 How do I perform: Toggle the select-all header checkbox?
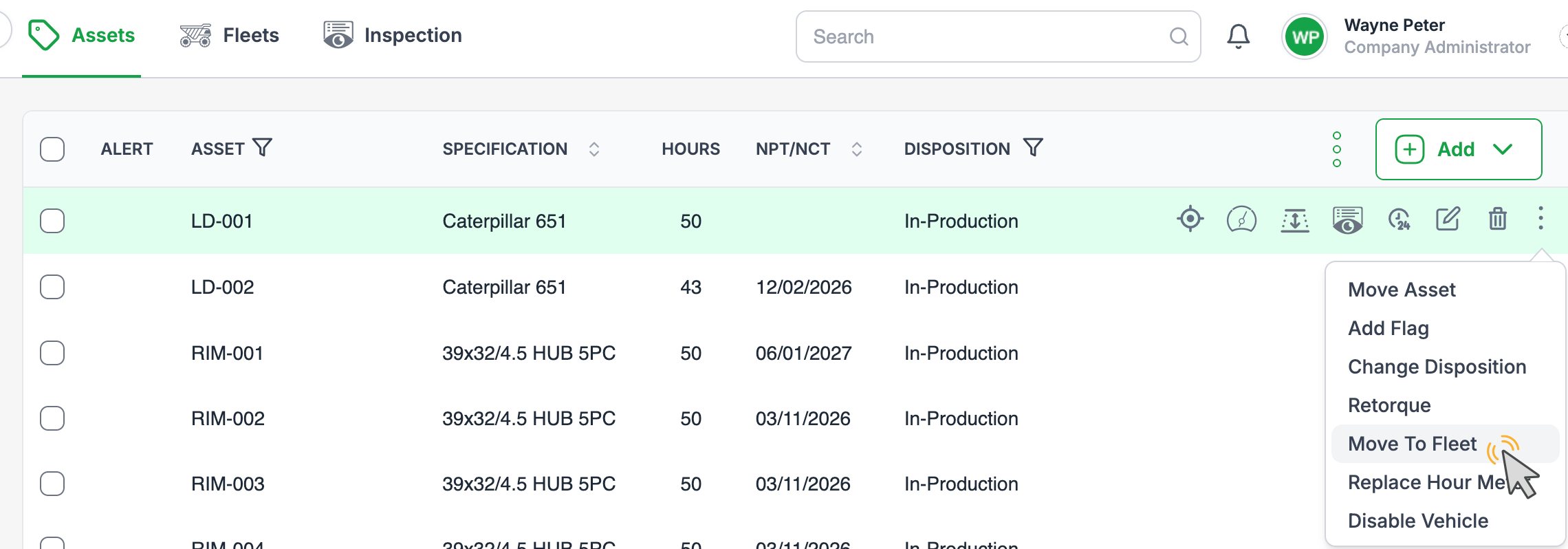(52, 149)
